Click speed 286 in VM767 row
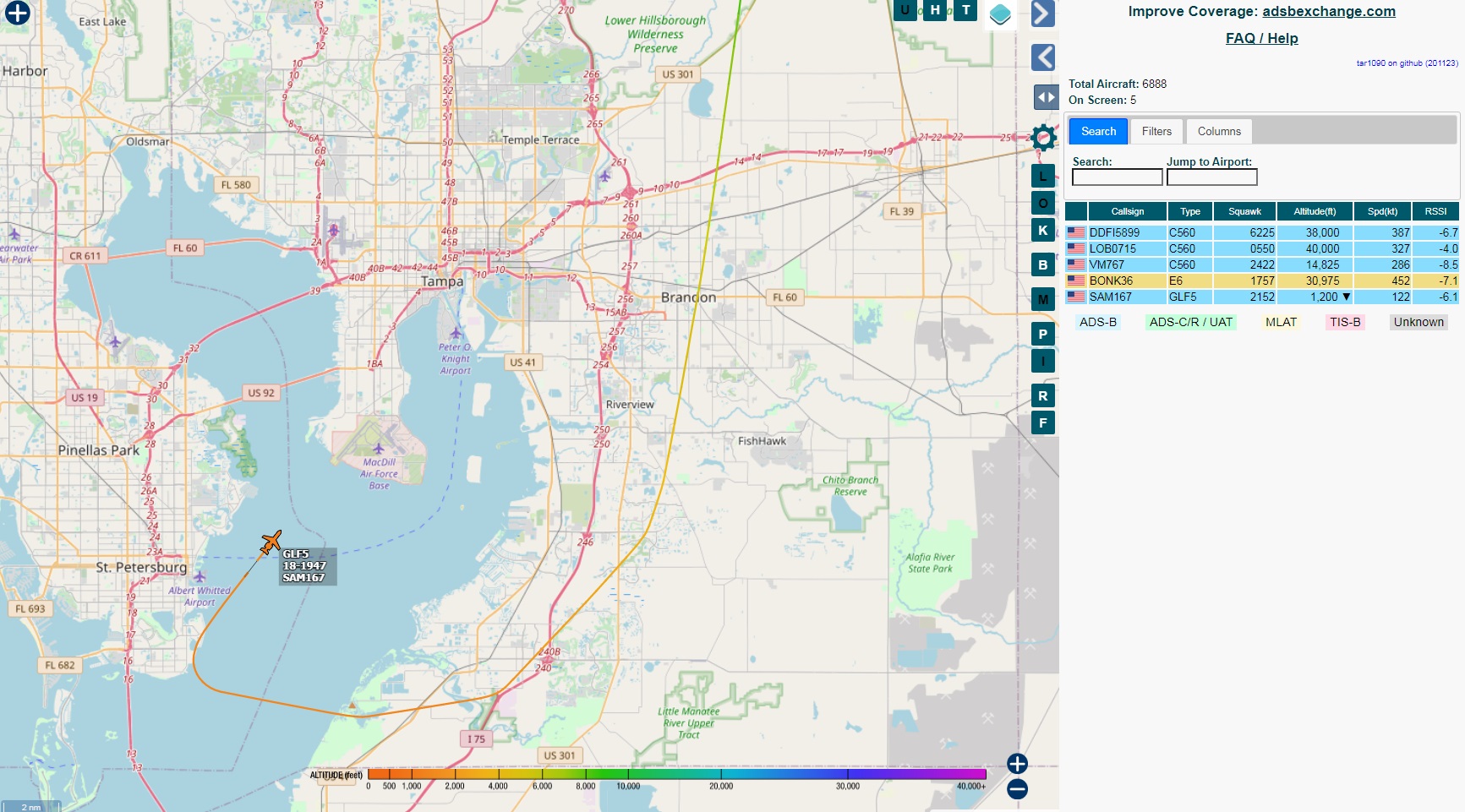The height and width of the screenshot is (812, 1465). pyautogui.click(x=1401, y=264)
